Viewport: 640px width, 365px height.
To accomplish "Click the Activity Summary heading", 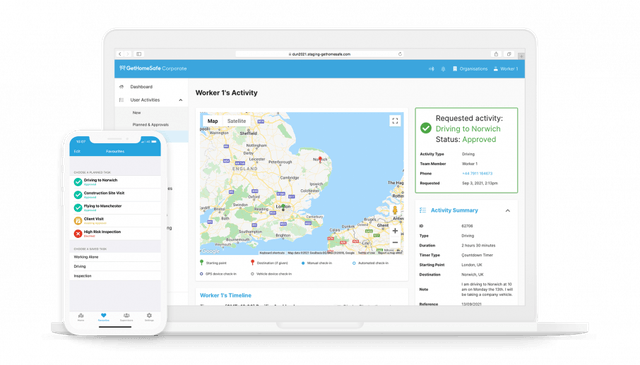I will (454, 210).
